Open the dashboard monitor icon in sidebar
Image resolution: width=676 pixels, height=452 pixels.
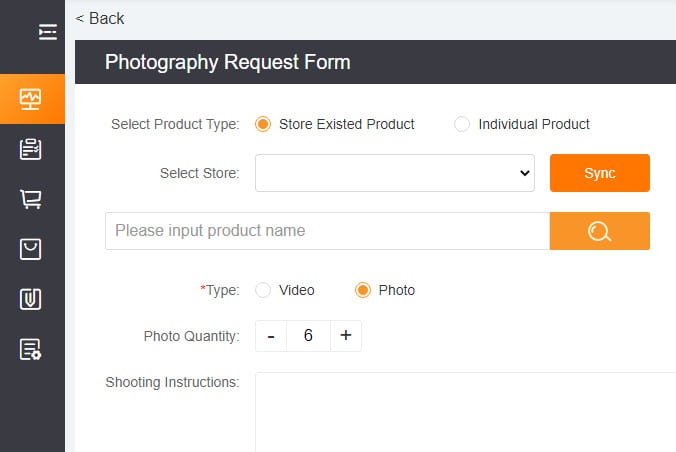click(31, 99)
